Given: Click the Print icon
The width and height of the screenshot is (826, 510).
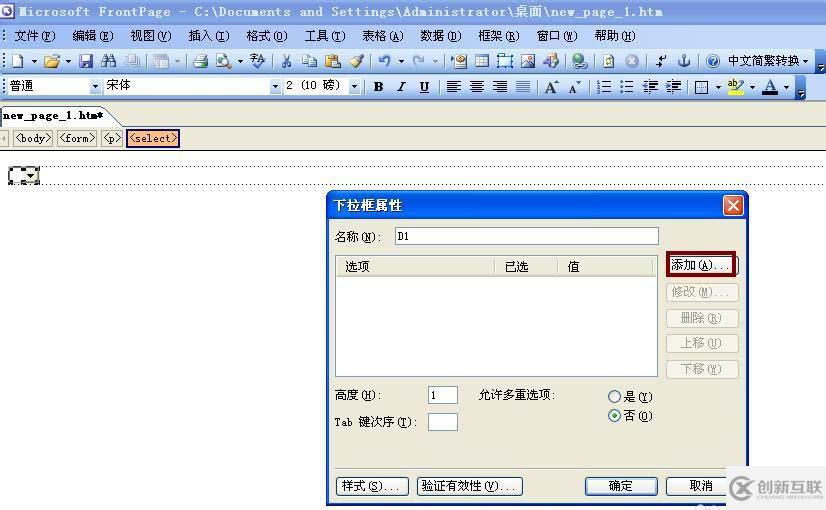Looking at the screenshot, I should click(x=200, y=61).
